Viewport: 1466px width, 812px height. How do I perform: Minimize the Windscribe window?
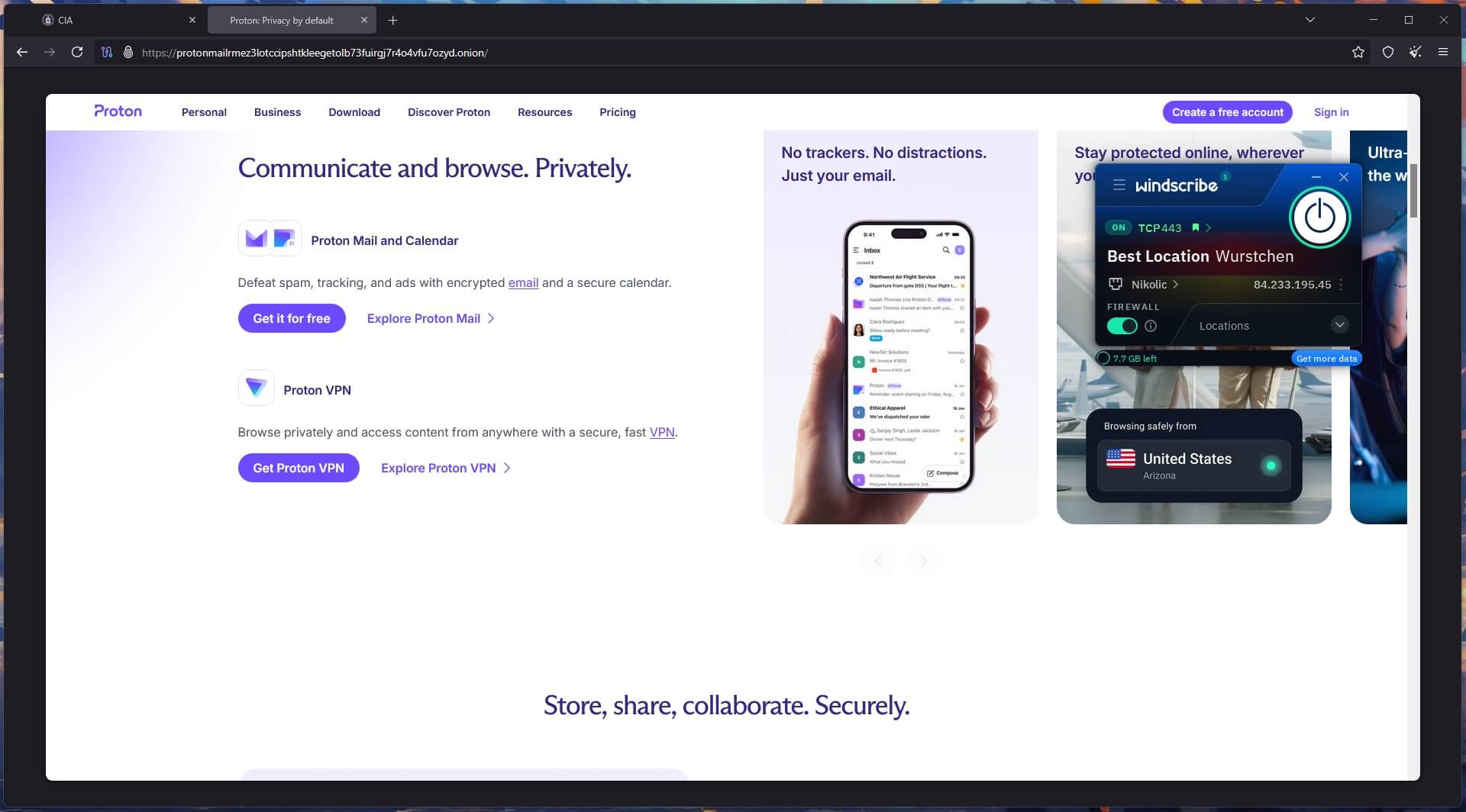point(1316,177)
